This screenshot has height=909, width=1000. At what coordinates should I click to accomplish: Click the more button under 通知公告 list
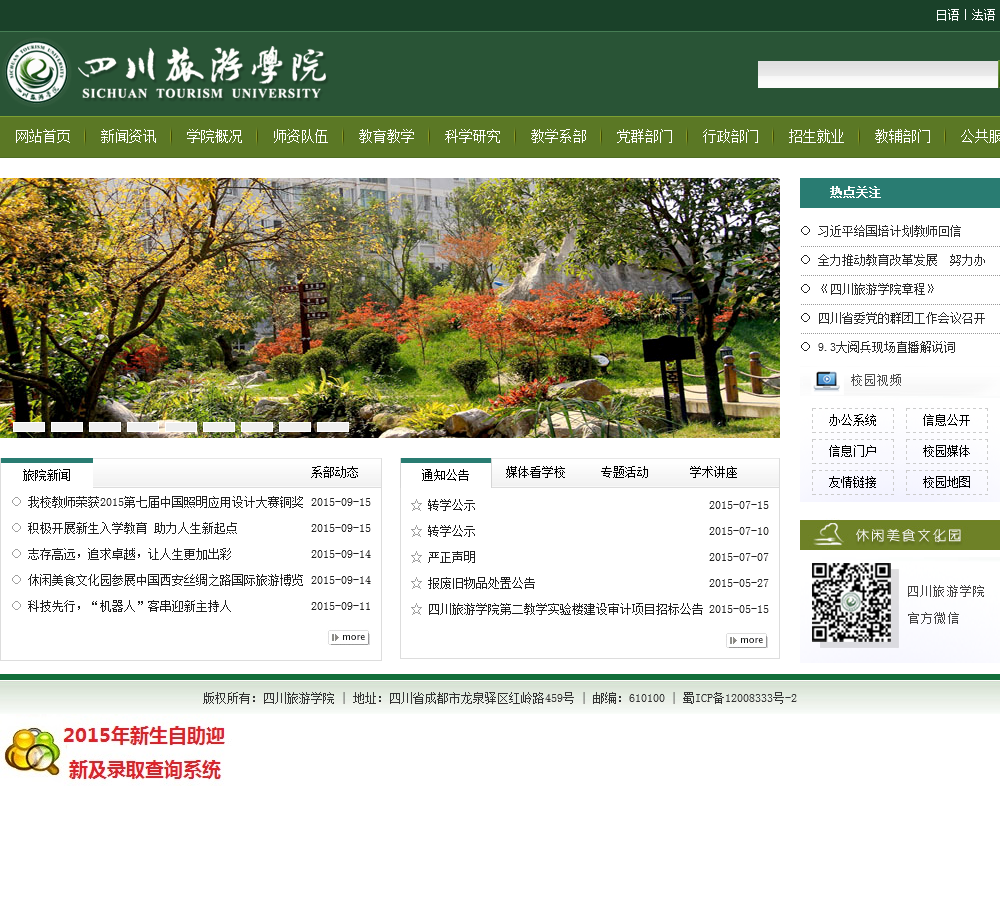[746, 640]
